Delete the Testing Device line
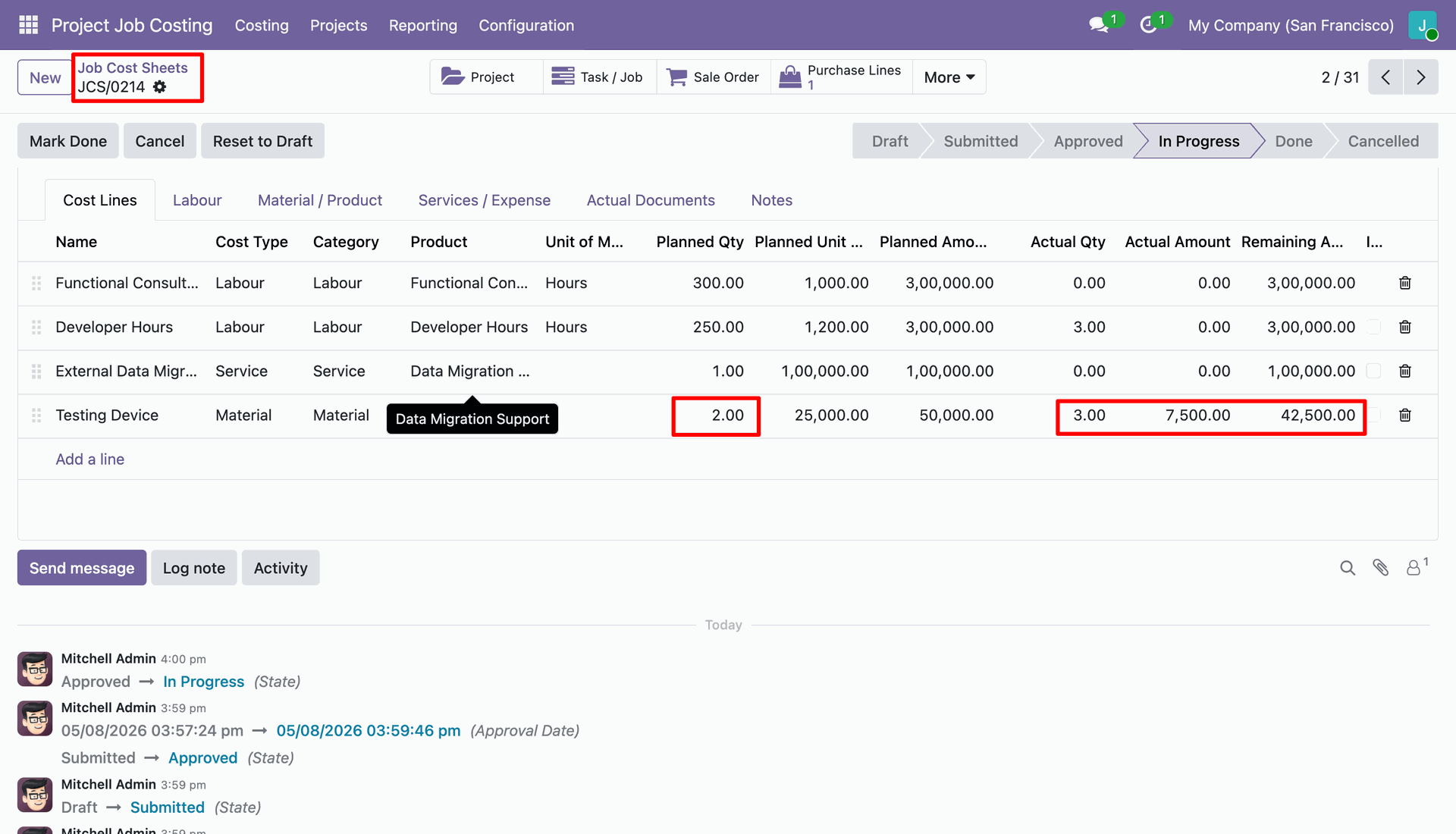The height and width of the screenshot is (834, 1456). coord(1404,415)
